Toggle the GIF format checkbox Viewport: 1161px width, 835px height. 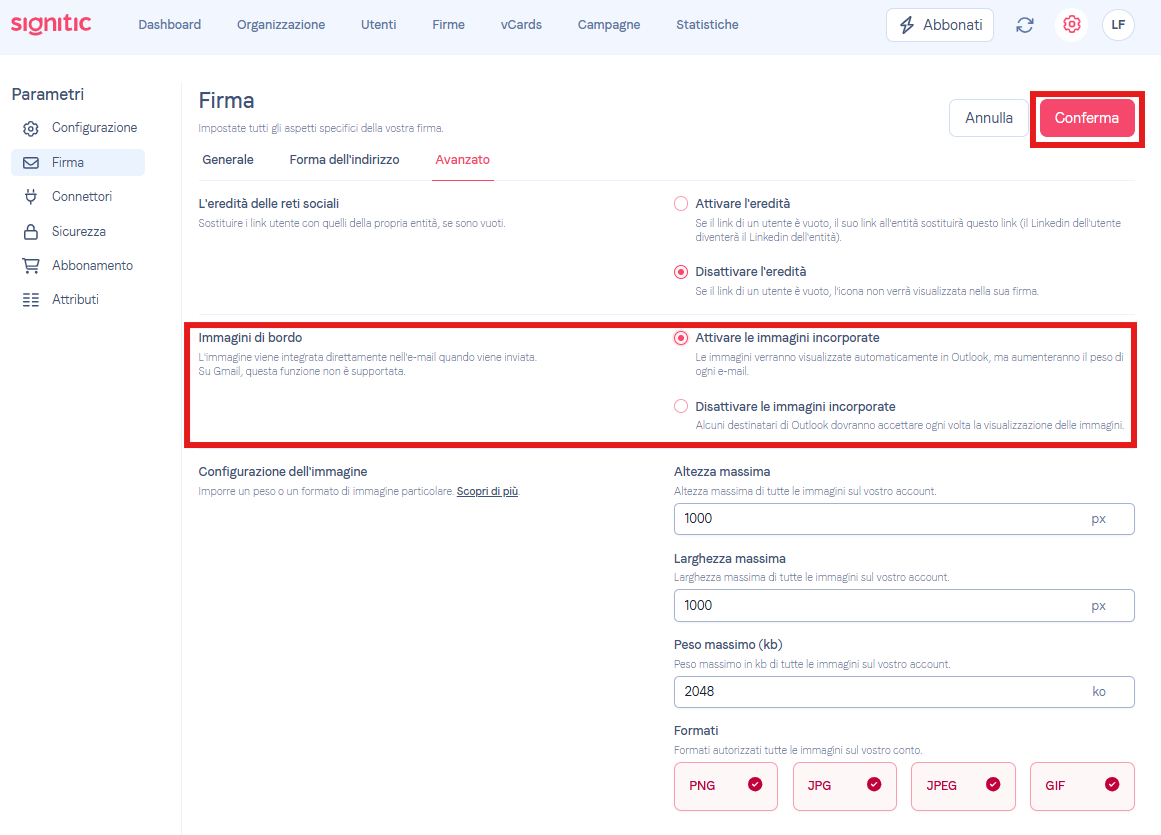(1082, 786)
